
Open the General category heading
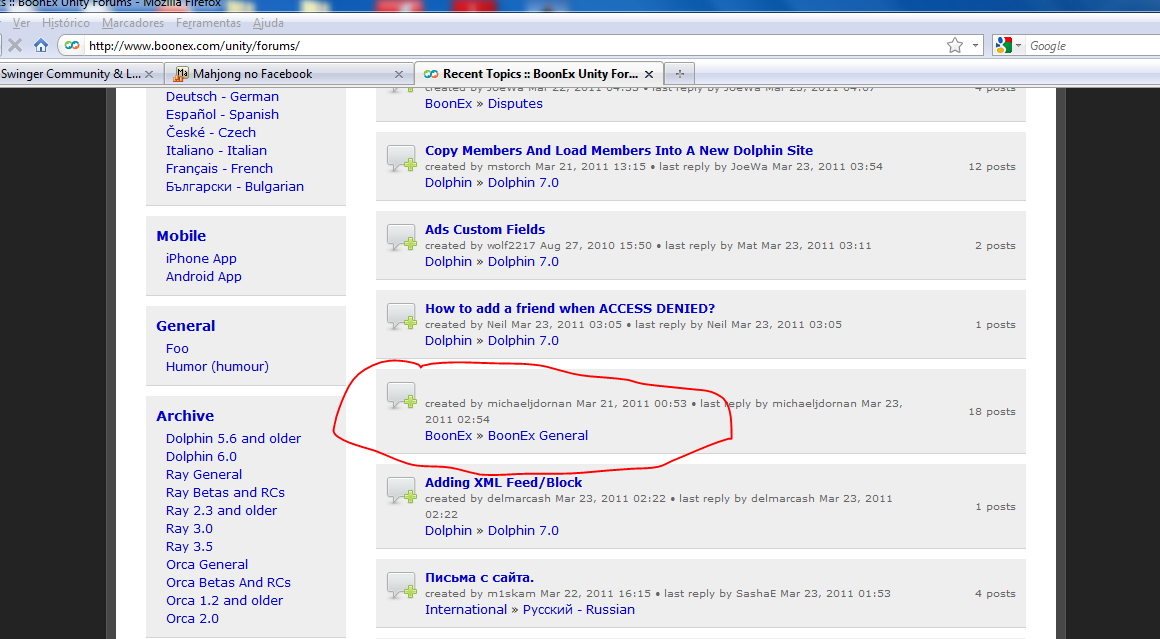tap(186, 326)
